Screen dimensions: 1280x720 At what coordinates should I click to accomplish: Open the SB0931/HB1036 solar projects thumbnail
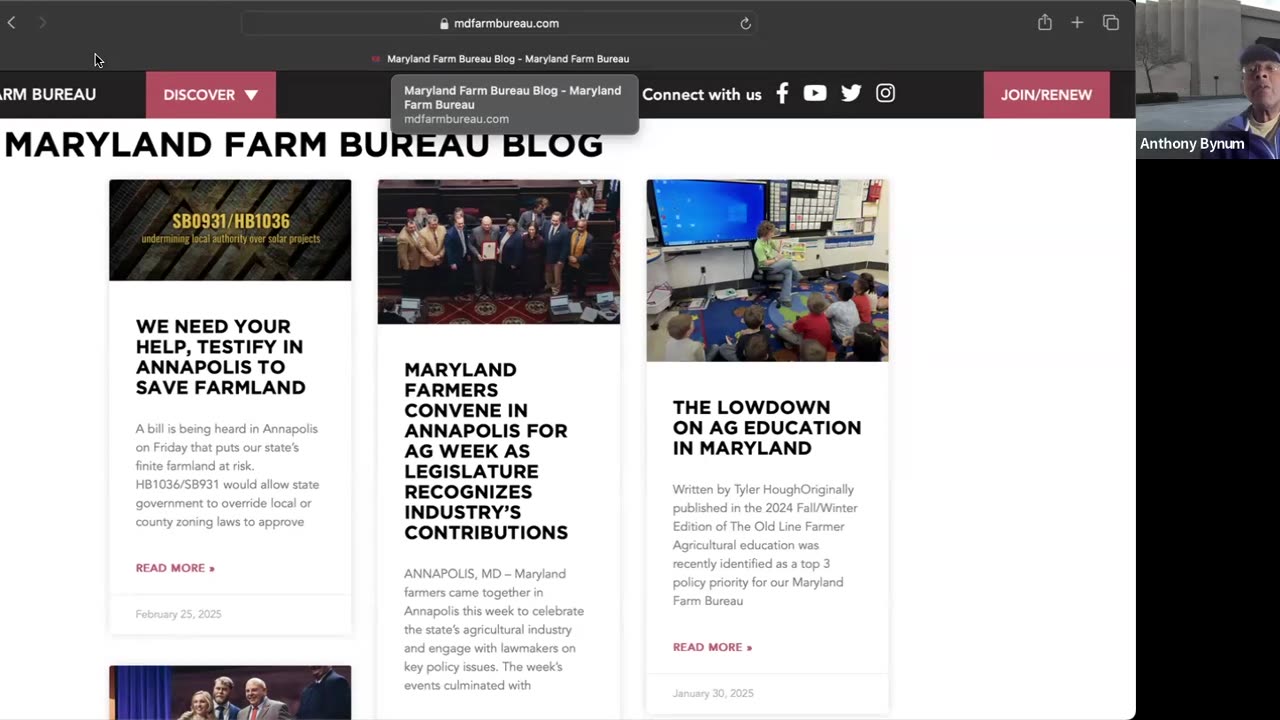click(230, 230)
